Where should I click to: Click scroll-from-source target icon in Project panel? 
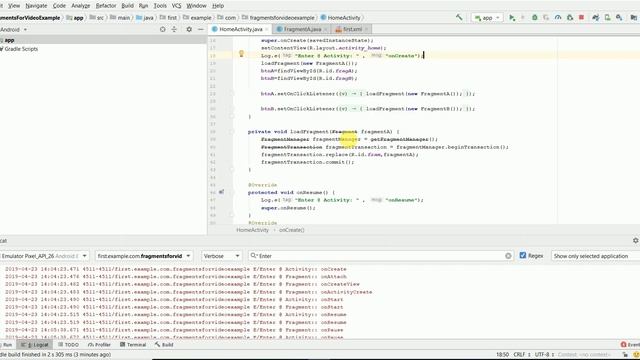(162, 29)
